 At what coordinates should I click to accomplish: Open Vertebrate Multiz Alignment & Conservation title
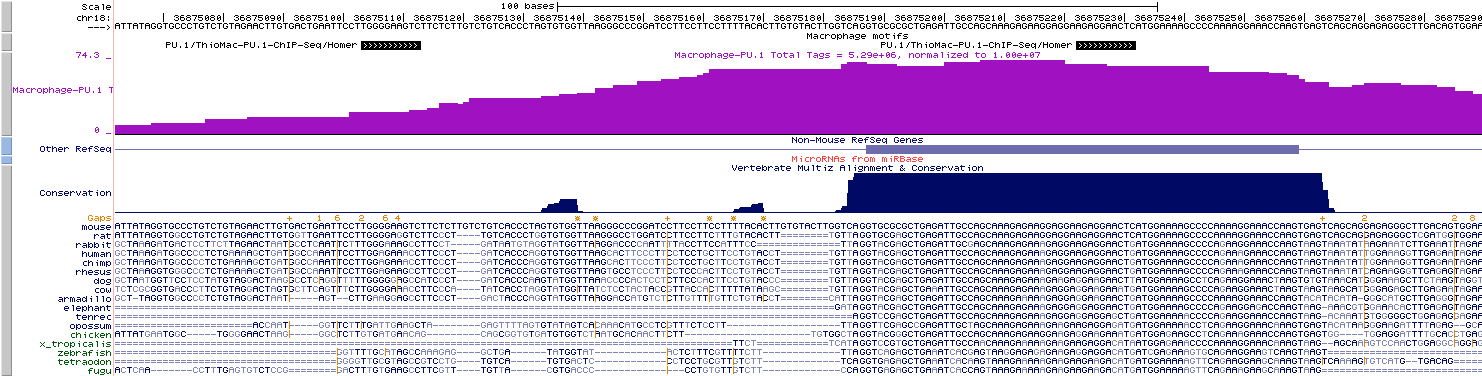click(857, 168)
